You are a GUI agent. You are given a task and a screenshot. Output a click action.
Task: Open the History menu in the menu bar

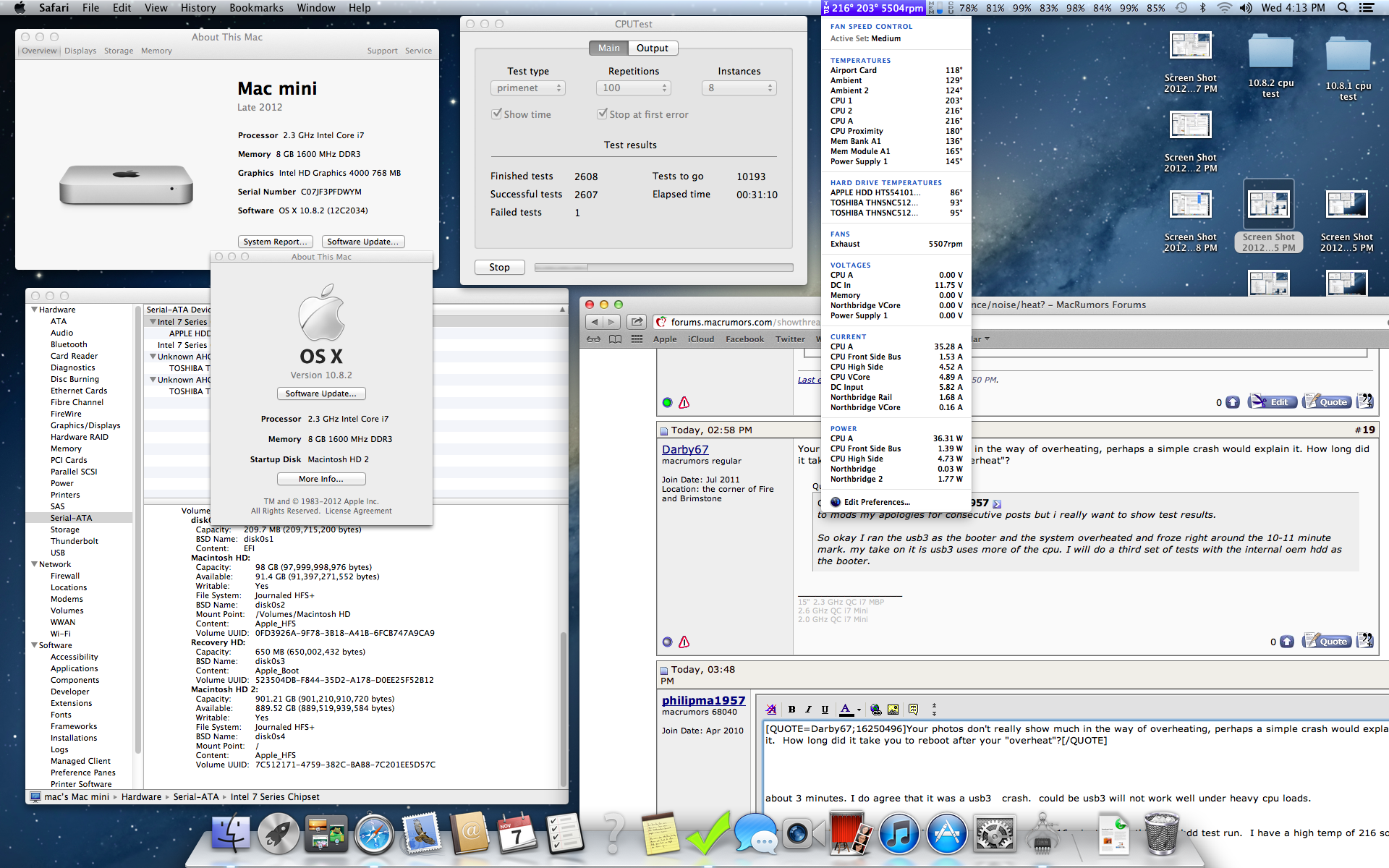pyautogui.click(x=198, y=8)
